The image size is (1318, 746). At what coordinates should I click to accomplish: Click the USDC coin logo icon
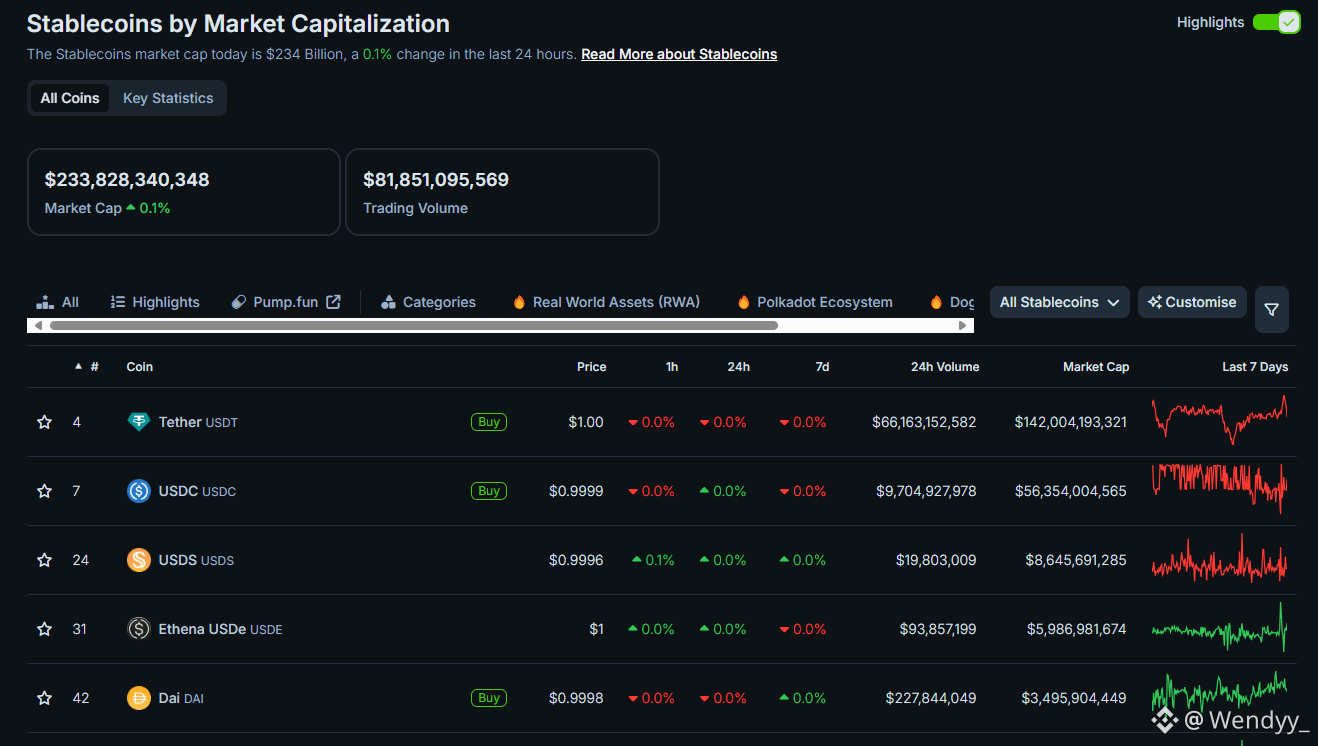coord(139,491)
